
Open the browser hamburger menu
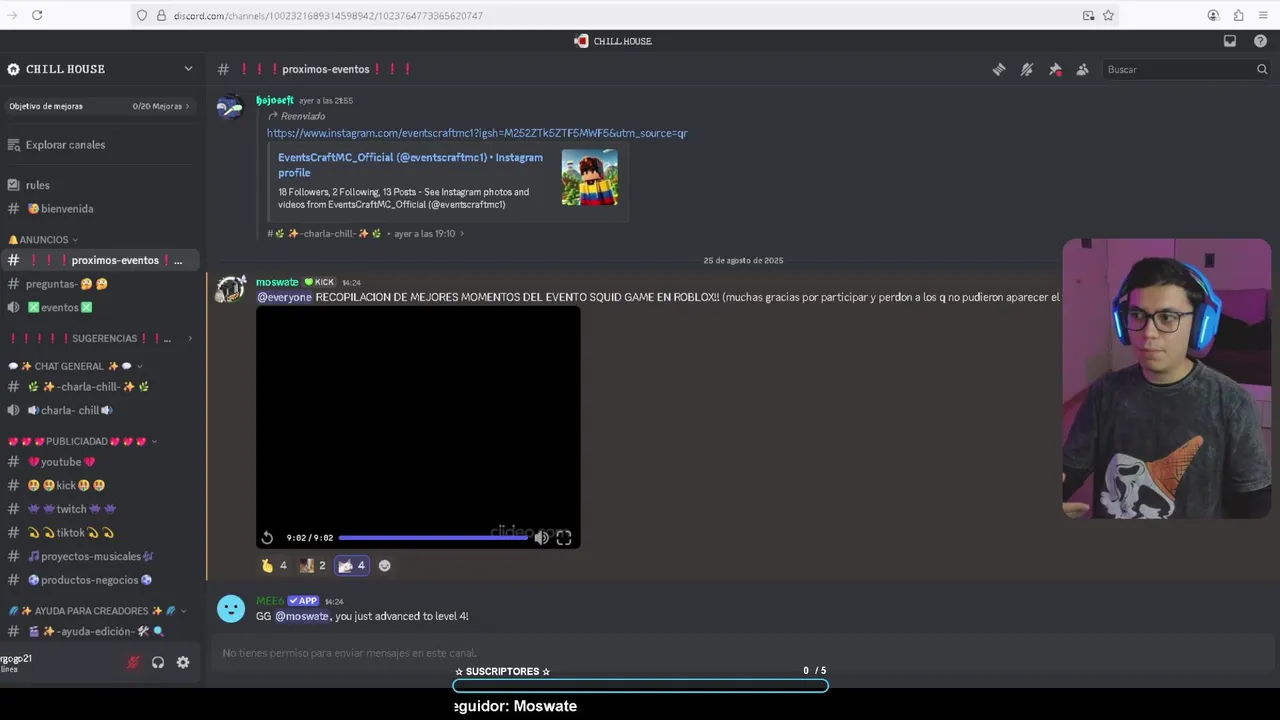(1264, 15)
